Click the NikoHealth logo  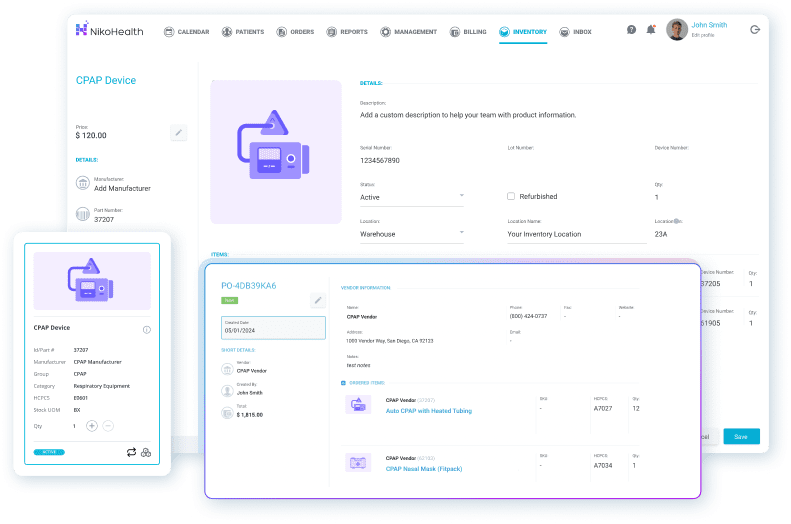pyautogui.click(x=109, y=30)
